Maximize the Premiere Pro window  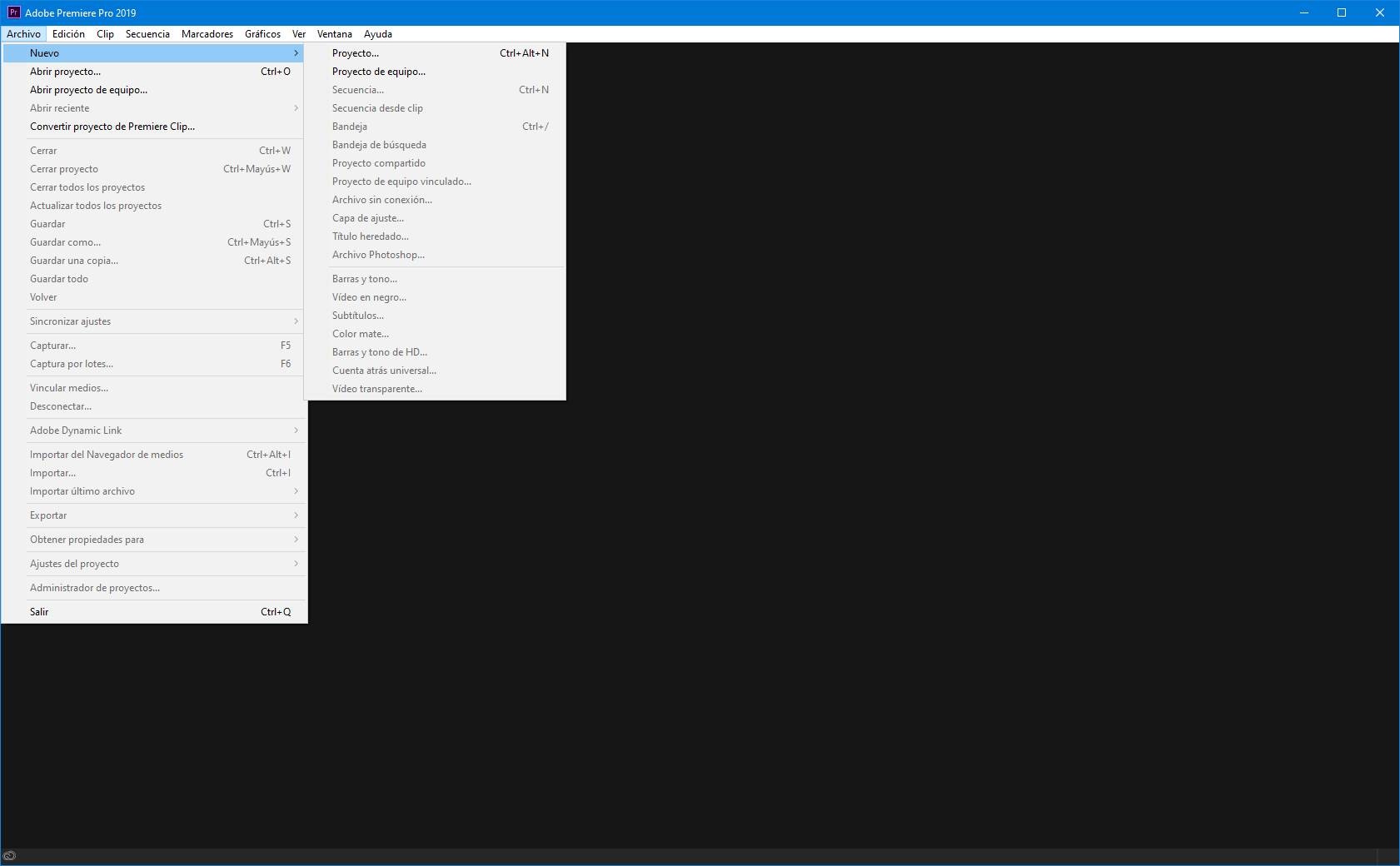(x=1342, y=12)
